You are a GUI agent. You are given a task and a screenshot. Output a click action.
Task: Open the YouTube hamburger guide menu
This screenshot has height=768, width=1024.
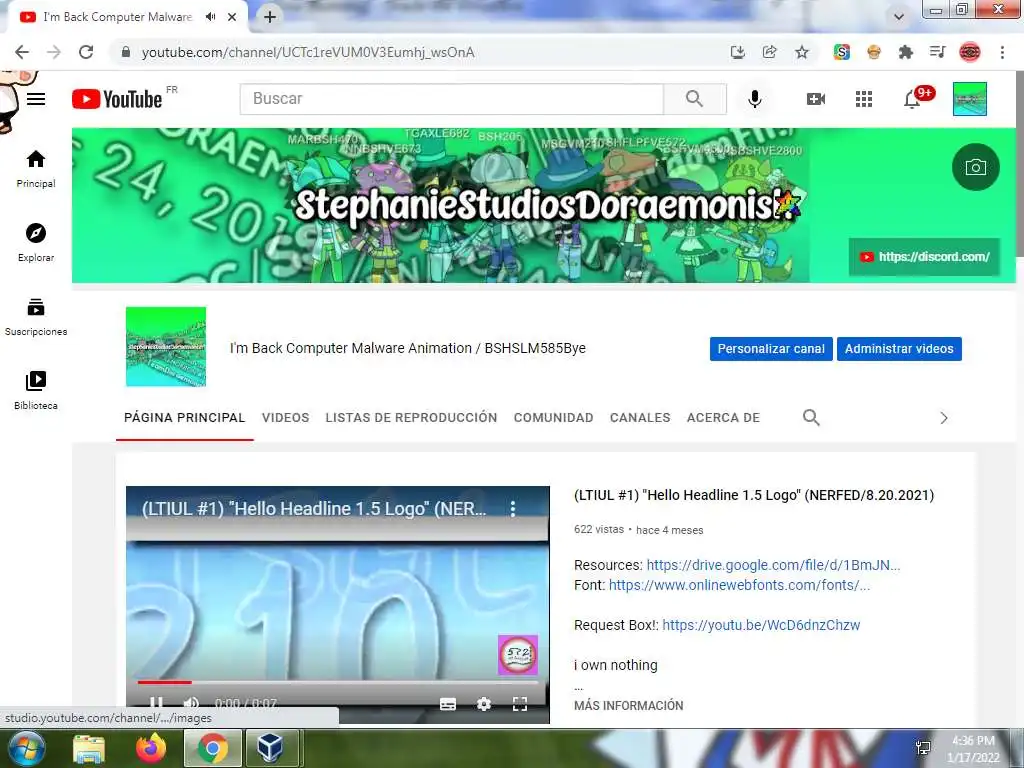(36, 99)
